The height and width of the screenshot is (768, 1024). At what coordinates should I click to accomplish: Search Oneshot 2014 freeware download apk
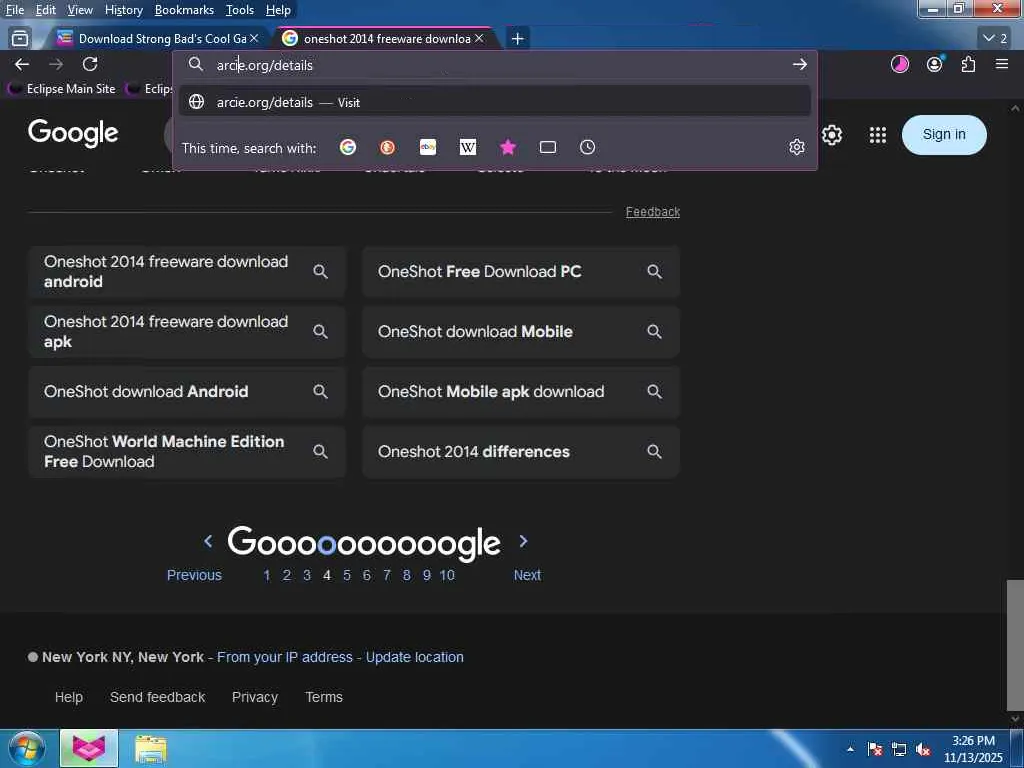click(187, 332)
